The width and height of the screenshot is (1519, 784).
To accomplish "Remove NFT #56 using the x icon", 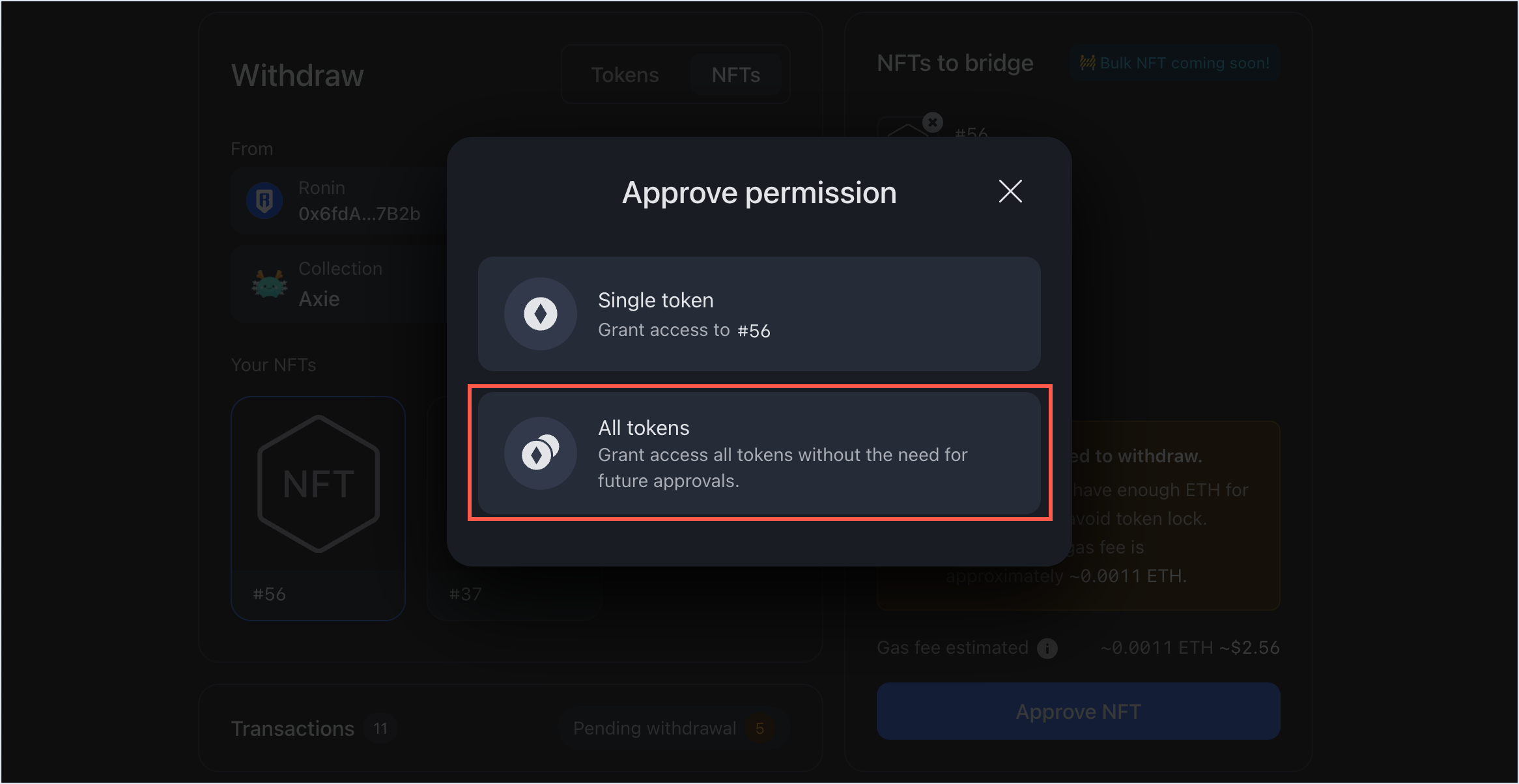I will coord(933,122).
